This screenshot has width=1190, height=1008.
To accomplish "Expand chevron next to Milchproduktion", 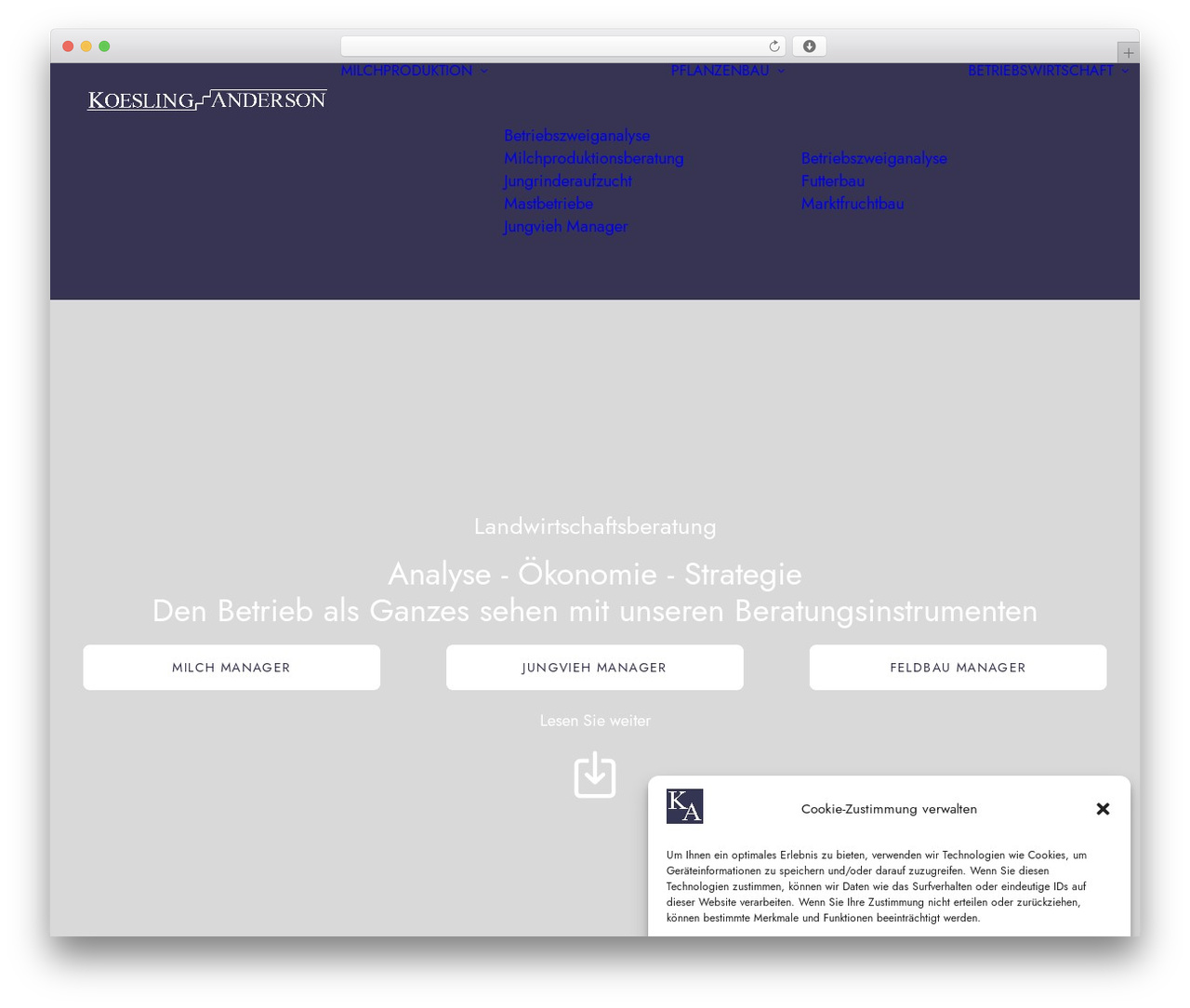I will pyautogui.click(x=483, y=72).
